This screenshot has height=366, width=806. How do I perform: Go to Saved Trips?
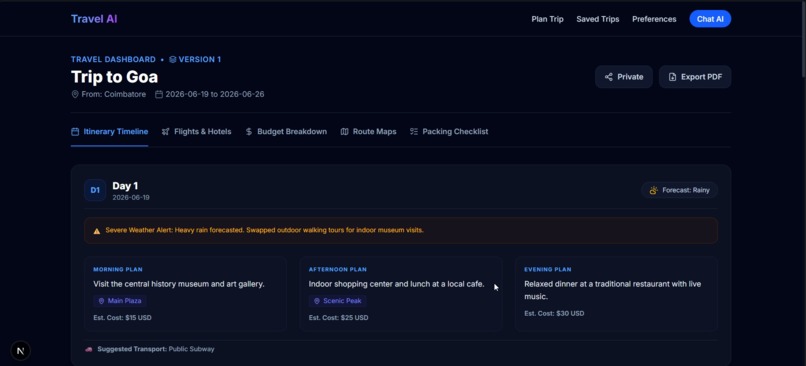point(597,19)
